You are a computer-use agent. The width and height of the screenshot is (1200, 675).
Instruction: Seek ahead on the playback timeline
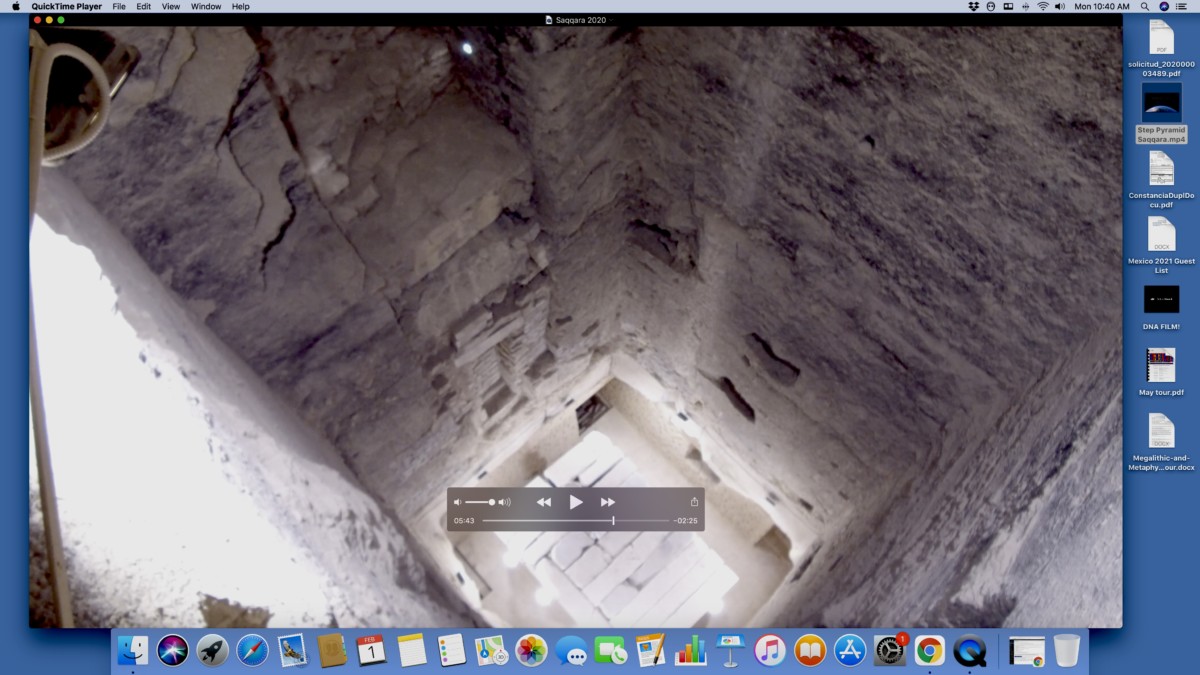point(650,520)
